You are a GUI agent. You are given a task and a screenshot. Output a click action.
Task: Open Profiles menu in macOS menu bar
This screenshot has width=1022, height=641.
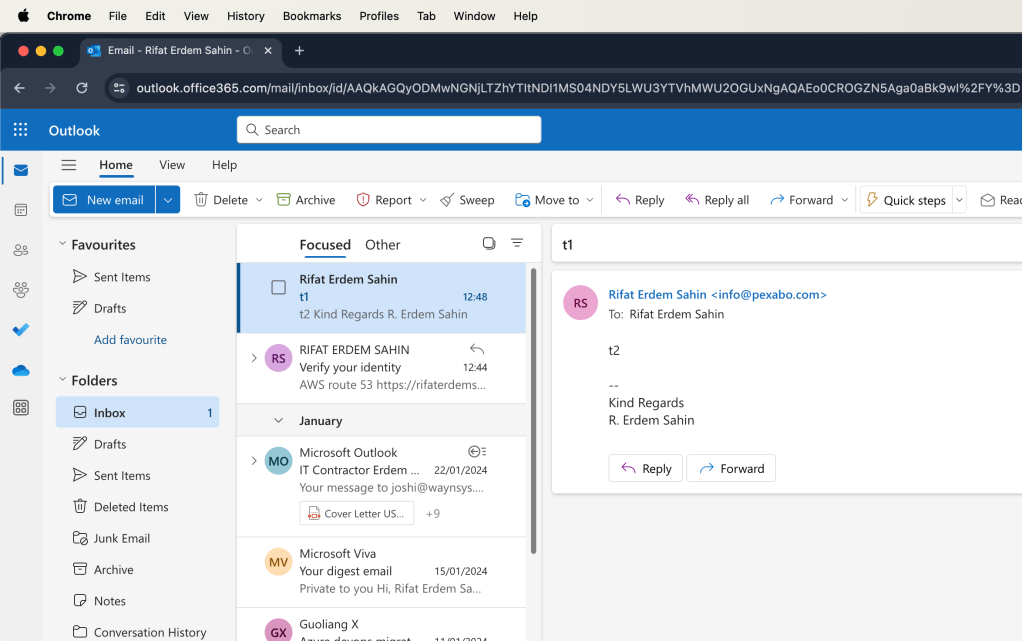coord(379,16)
